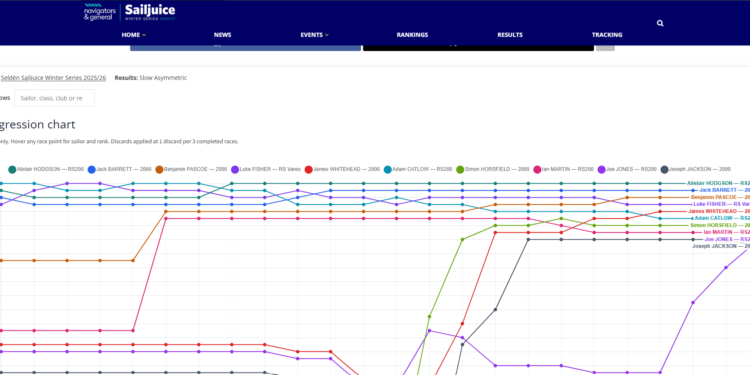The width and height of the screenshot is (750, 375).
Task: Click Luke FISHER line-end label at chart right
Action: click(721, 204)
